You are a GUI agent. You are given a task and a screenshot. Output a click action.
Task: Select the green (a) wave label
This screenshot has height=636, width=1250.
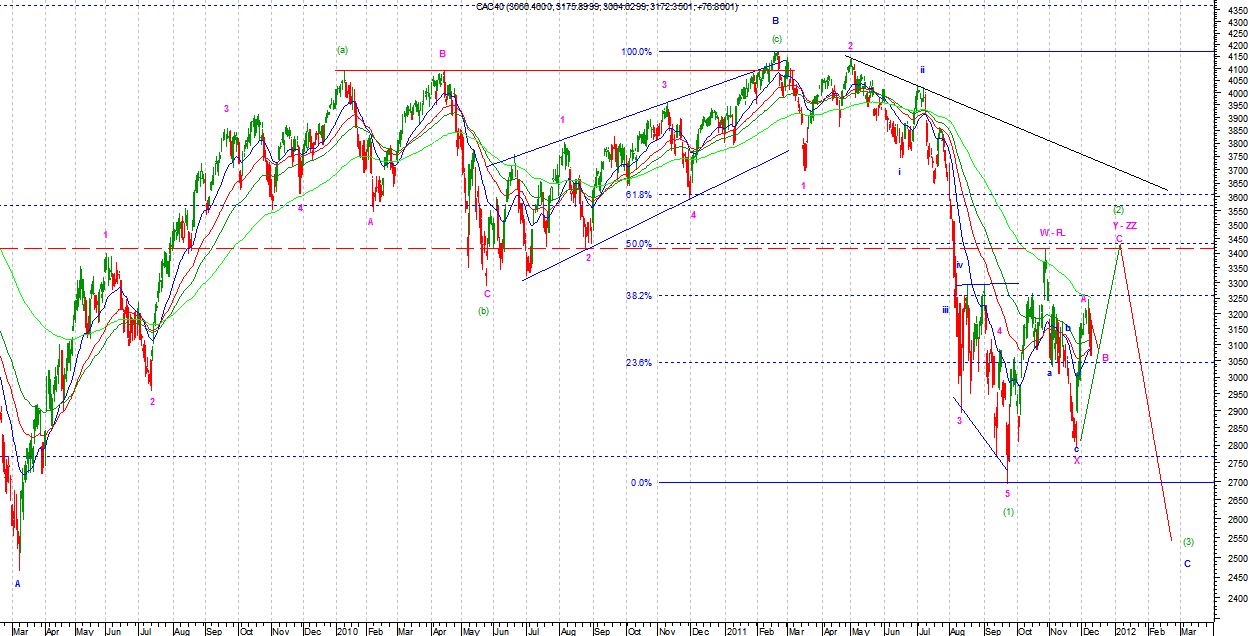pos(343,50)
